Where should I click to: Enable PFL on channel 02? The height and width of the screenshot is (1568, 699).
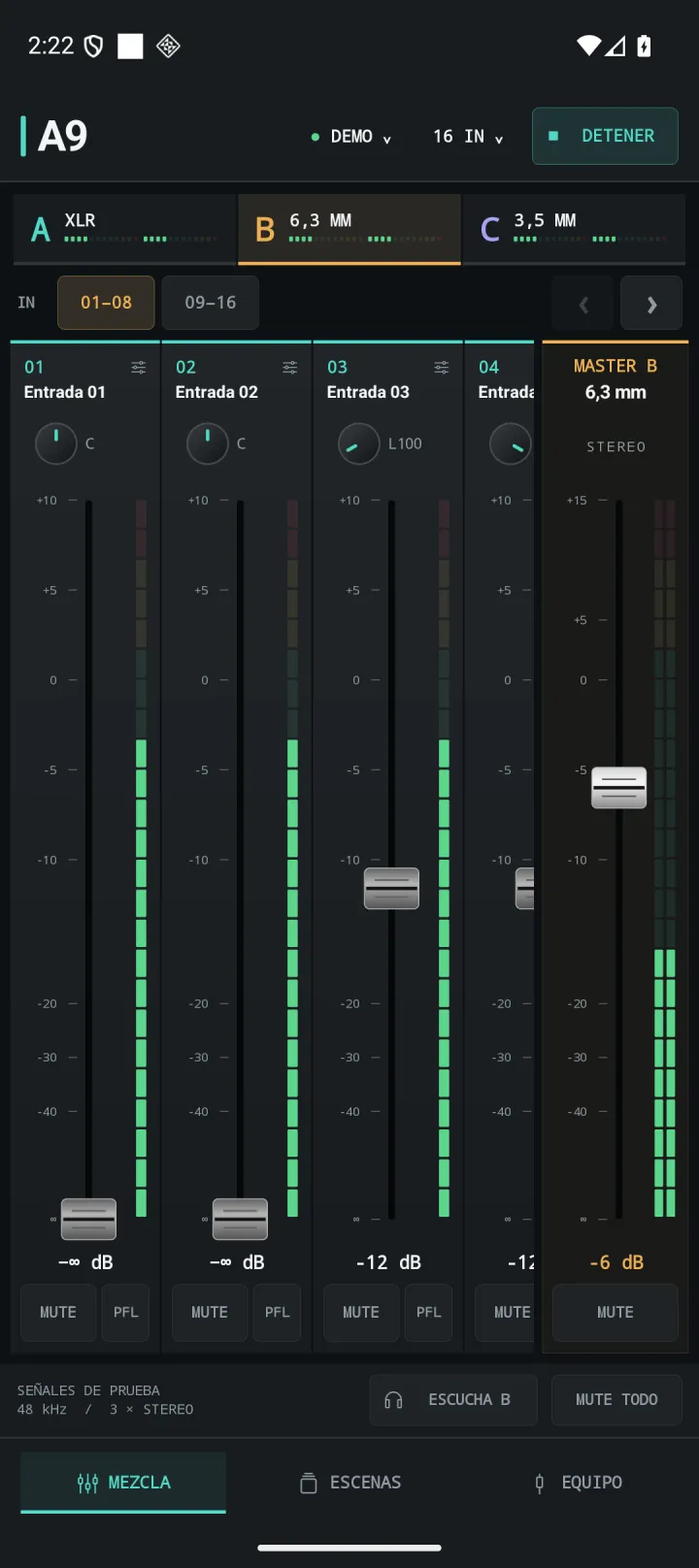277,1312
